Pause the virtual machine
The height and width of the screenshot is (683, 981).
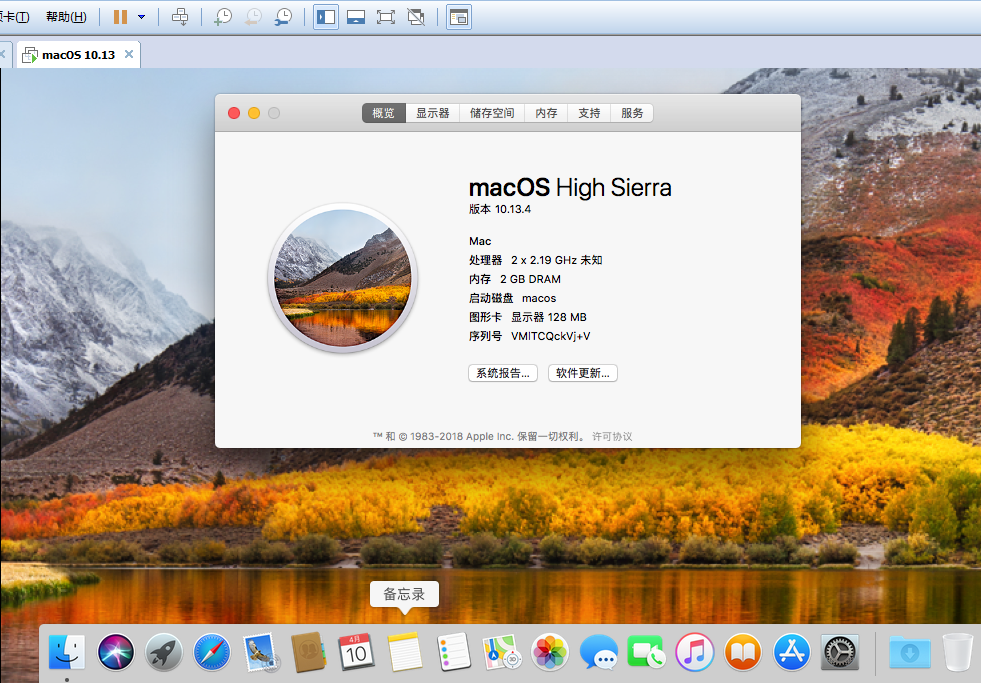click(x=120, y=17)
